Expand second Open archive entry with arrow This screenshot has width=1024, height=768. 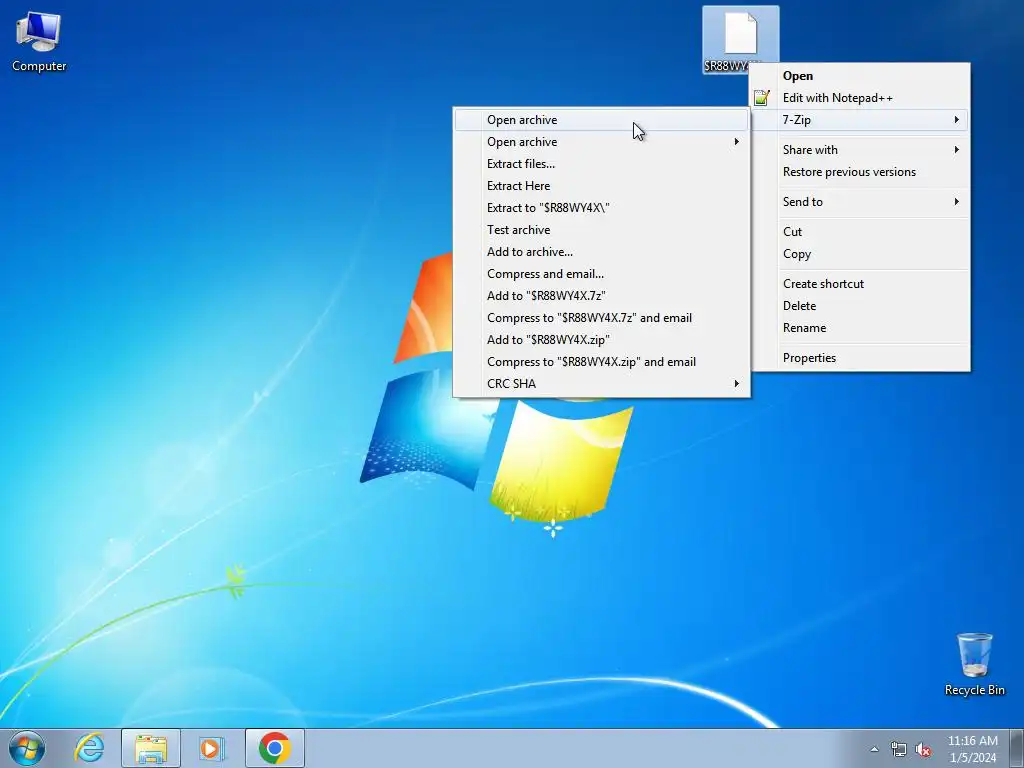click(601, 142)
